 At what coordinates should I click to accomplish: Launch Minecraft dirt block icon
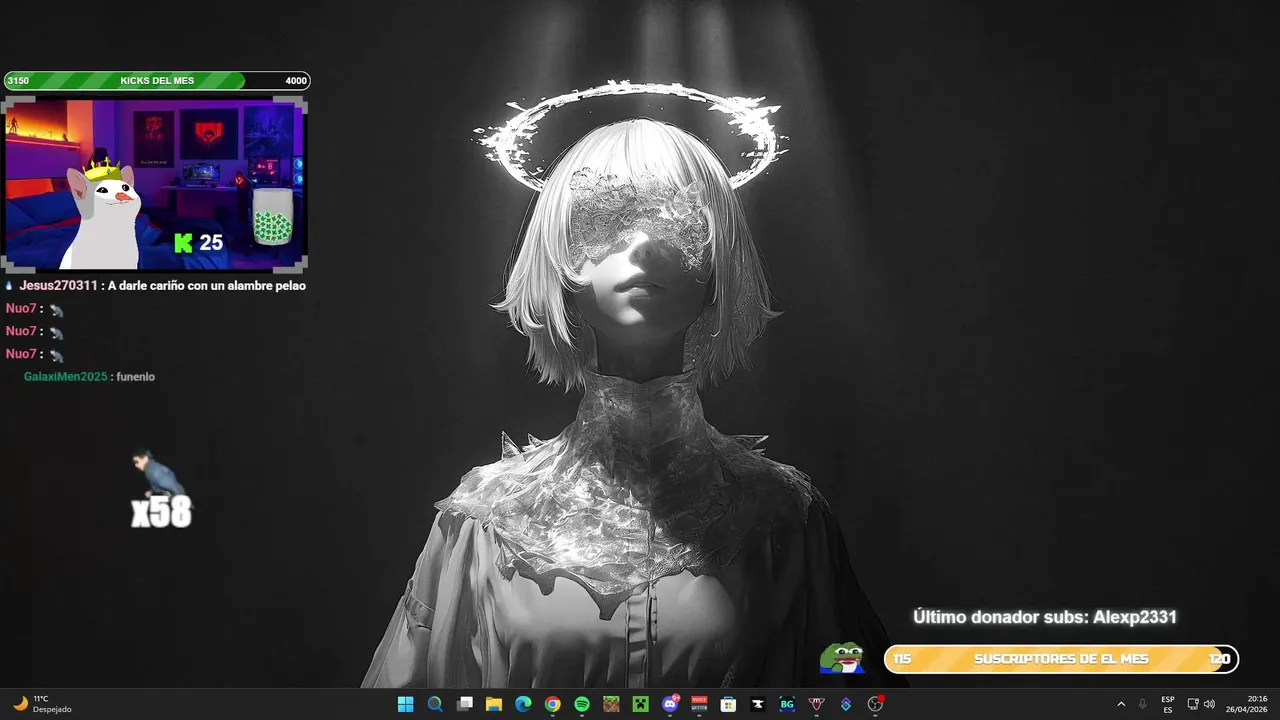pos(611,704)
